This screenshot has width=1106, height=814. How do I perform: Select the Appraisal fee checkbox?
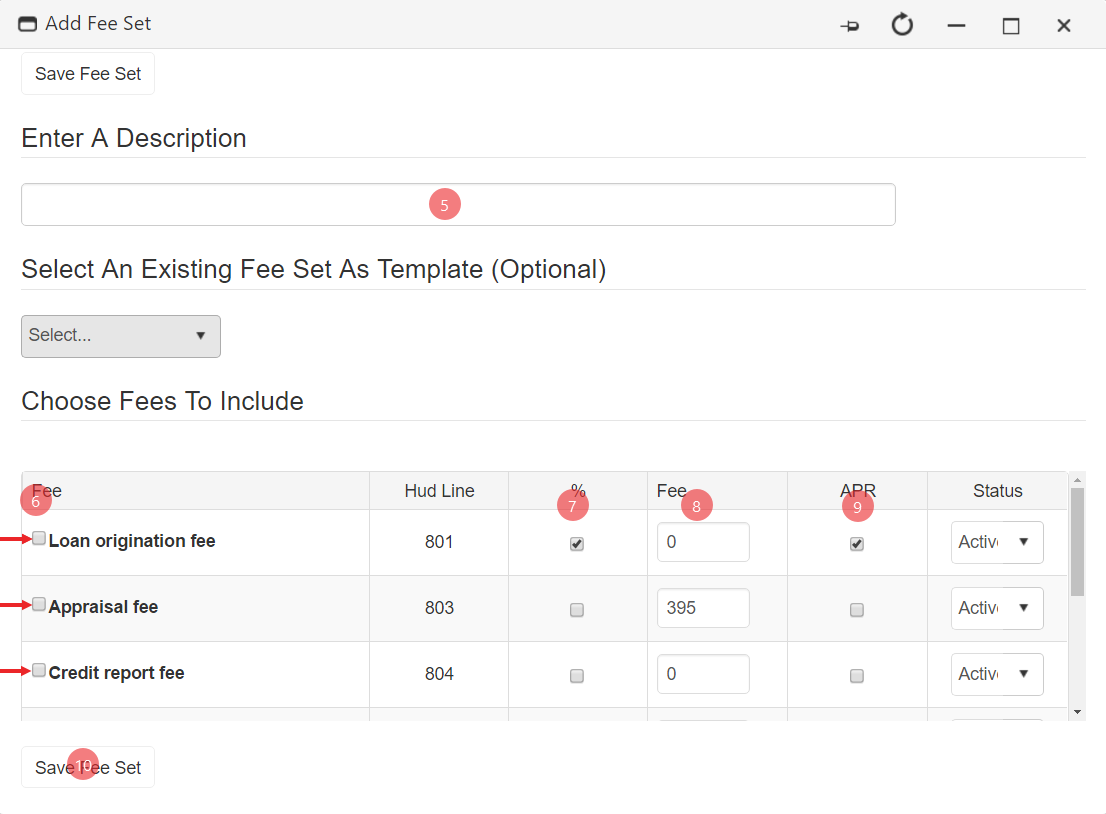point(39,605)
